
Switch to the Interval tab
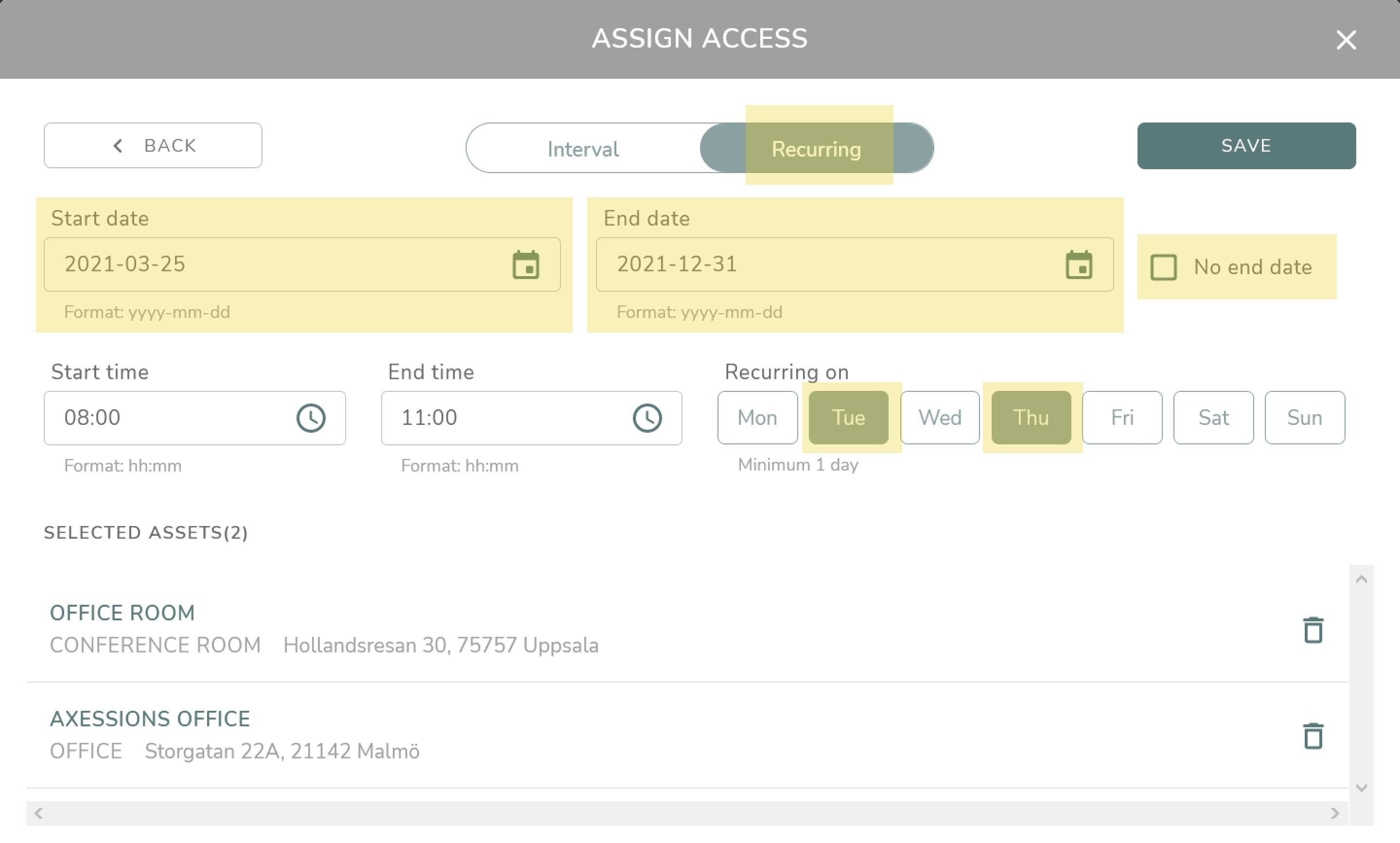(x=583, y=149)
